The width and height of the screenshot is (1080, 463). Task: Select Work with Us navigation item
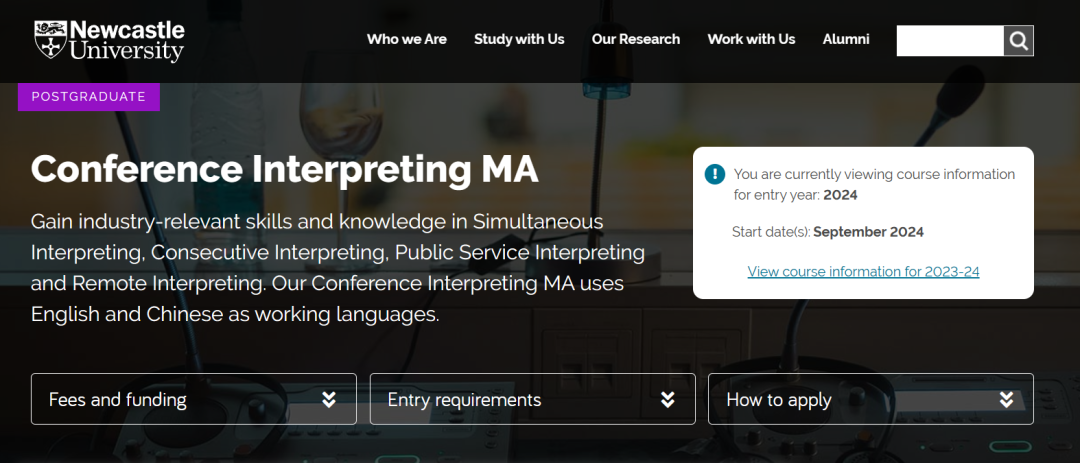pos(751,39)
